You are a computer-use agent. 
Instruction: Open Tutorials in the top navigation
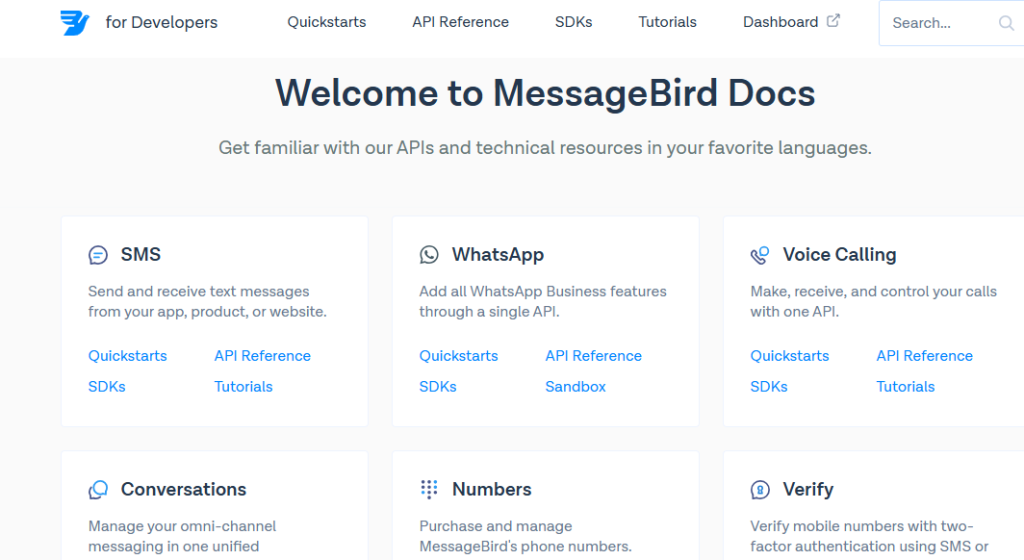pyautogui.click(x=667, y=22)
